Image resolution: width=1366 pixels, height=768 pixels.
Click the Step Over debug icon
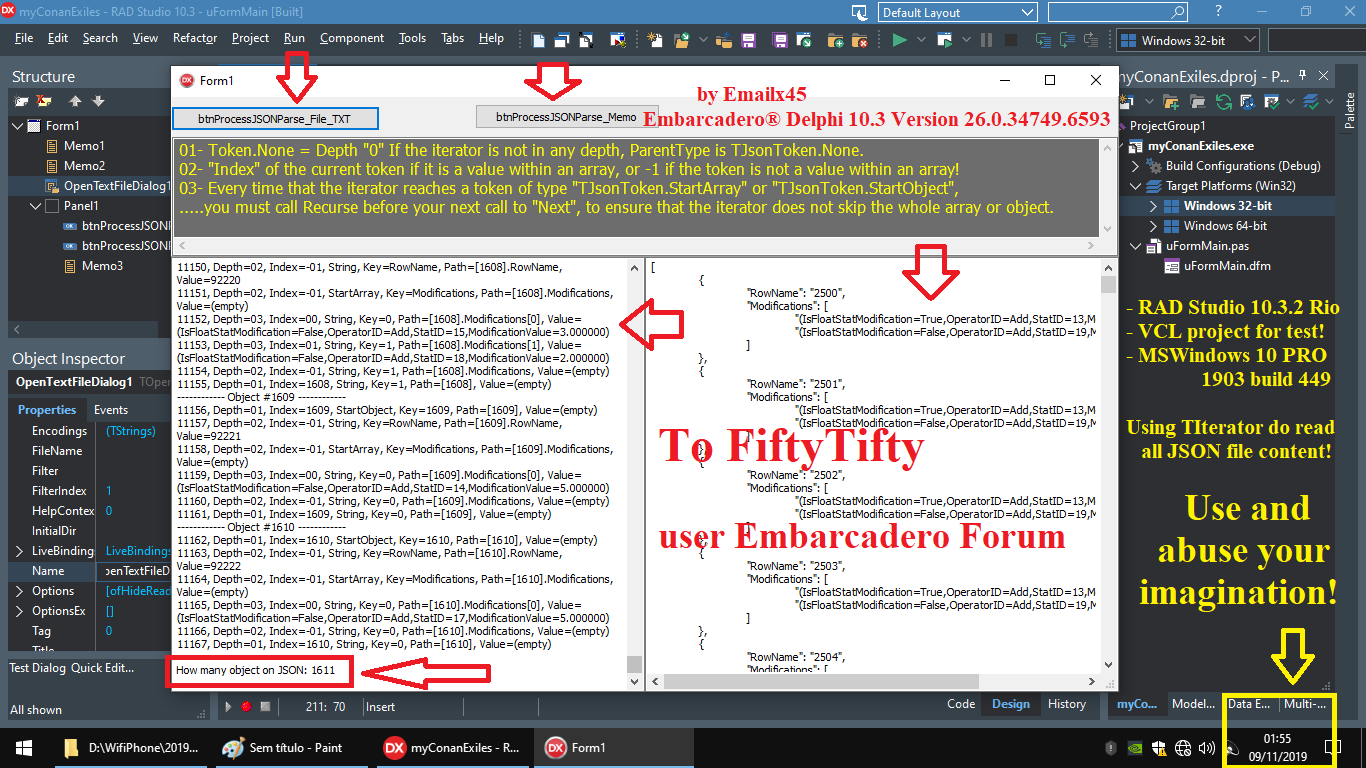(1066, 40)
